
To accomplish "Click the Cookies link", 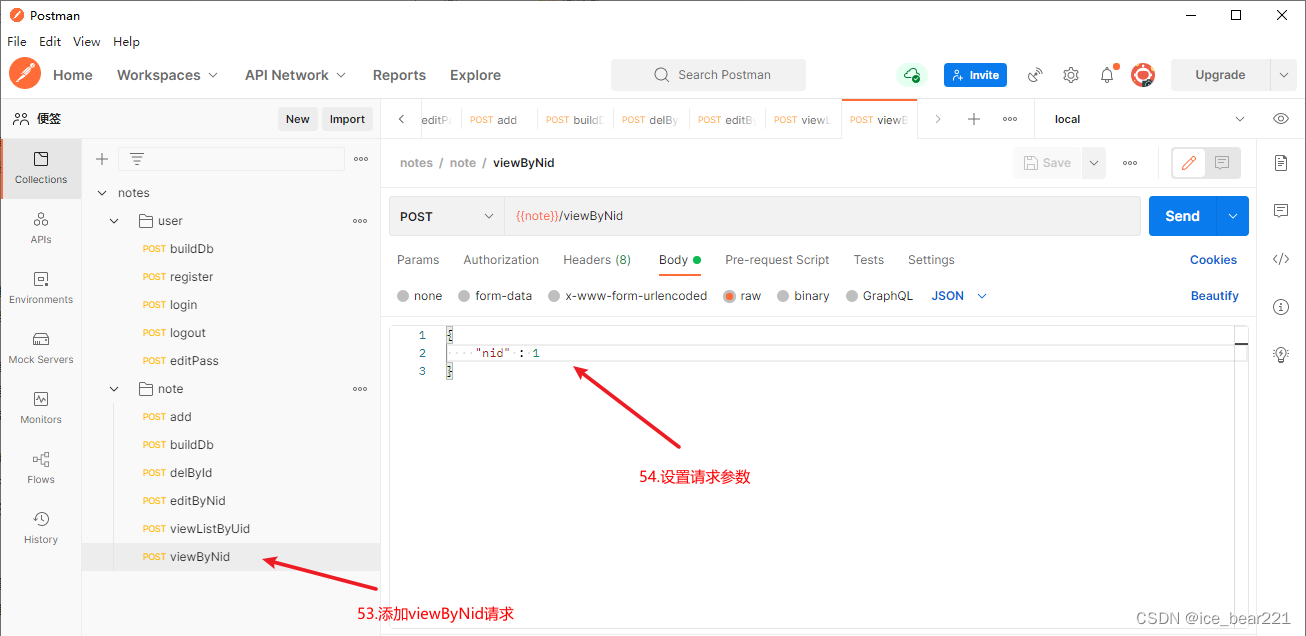I will point(1213,260).
